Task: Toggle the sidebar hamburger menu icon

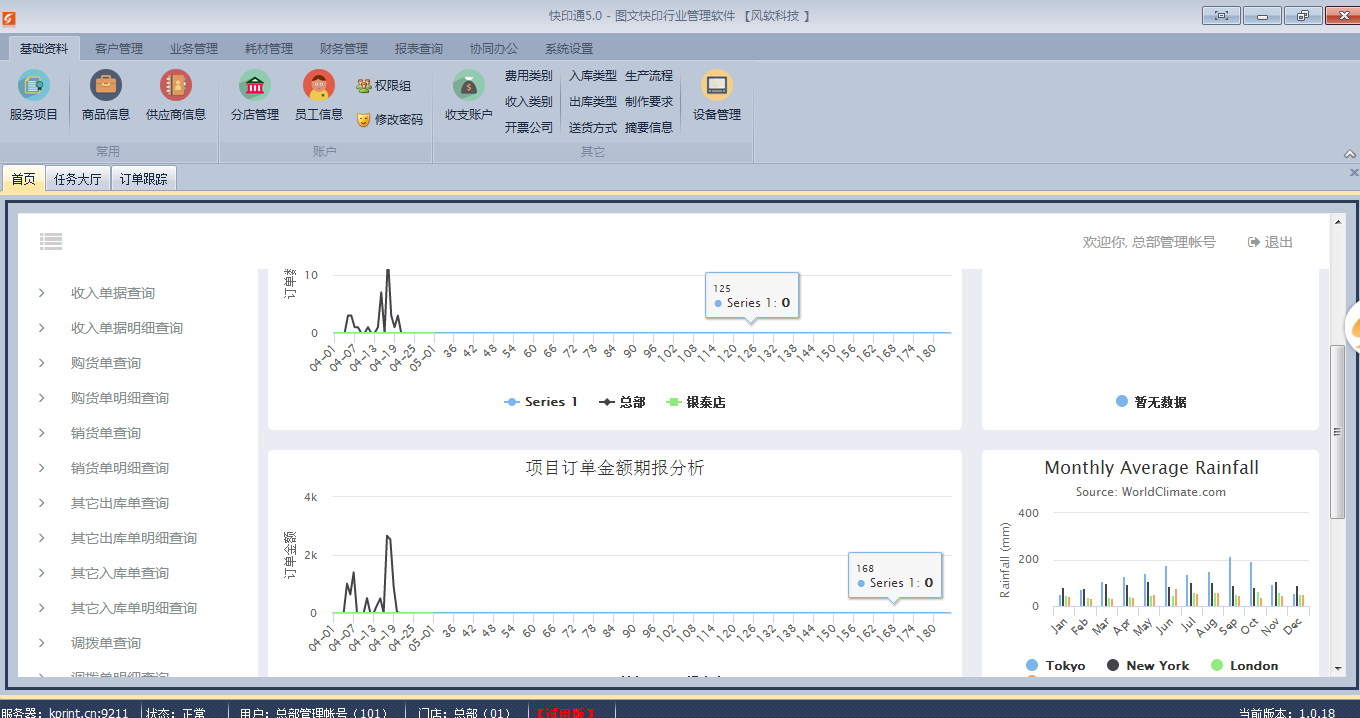Action: [51, 241]
